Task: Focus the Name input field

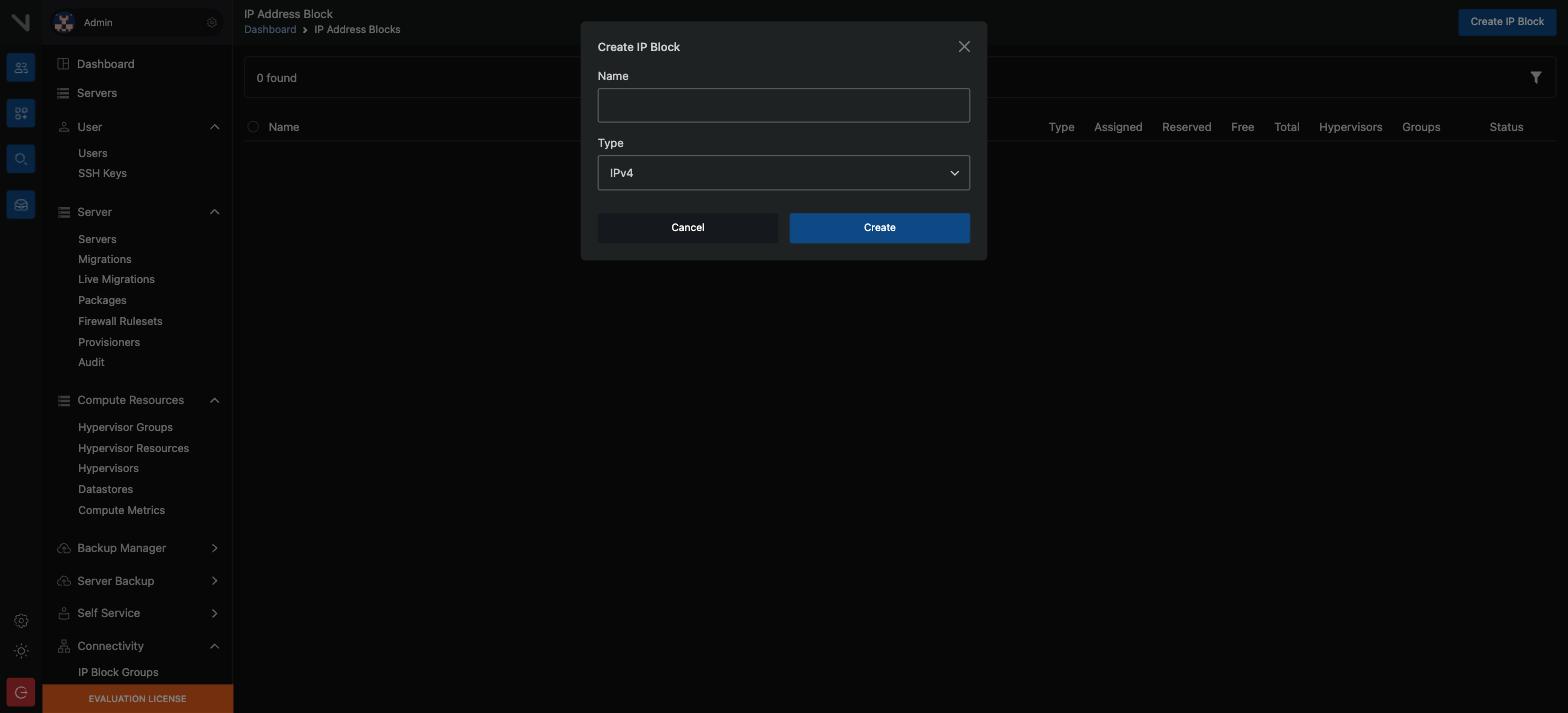Action: [x=784, y=105]
